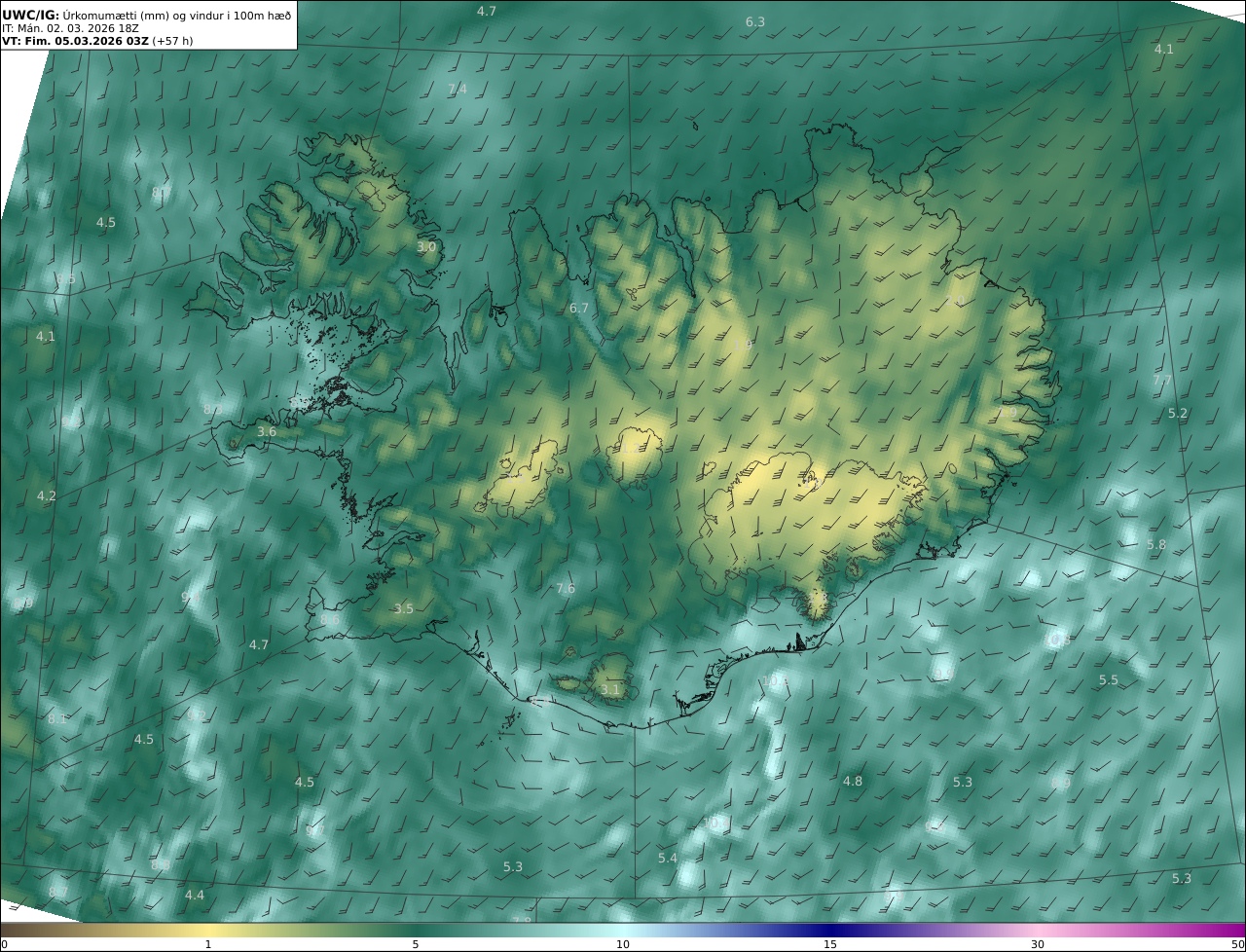The width and height of the screenshot is (1246, 952).
Task: Click the '3.1' value on the map
Action: pos(610,690)
